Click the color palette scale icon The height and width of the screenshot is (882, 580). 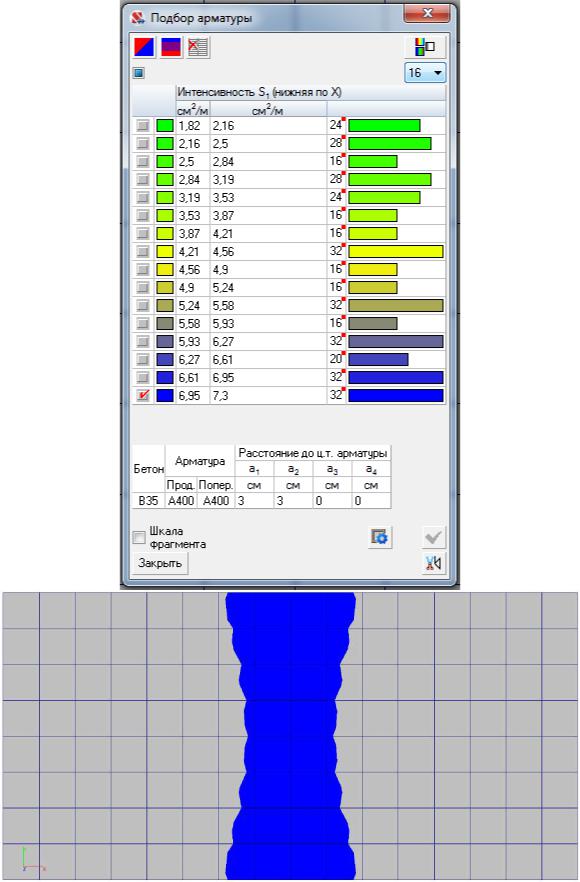pos(425,47)
